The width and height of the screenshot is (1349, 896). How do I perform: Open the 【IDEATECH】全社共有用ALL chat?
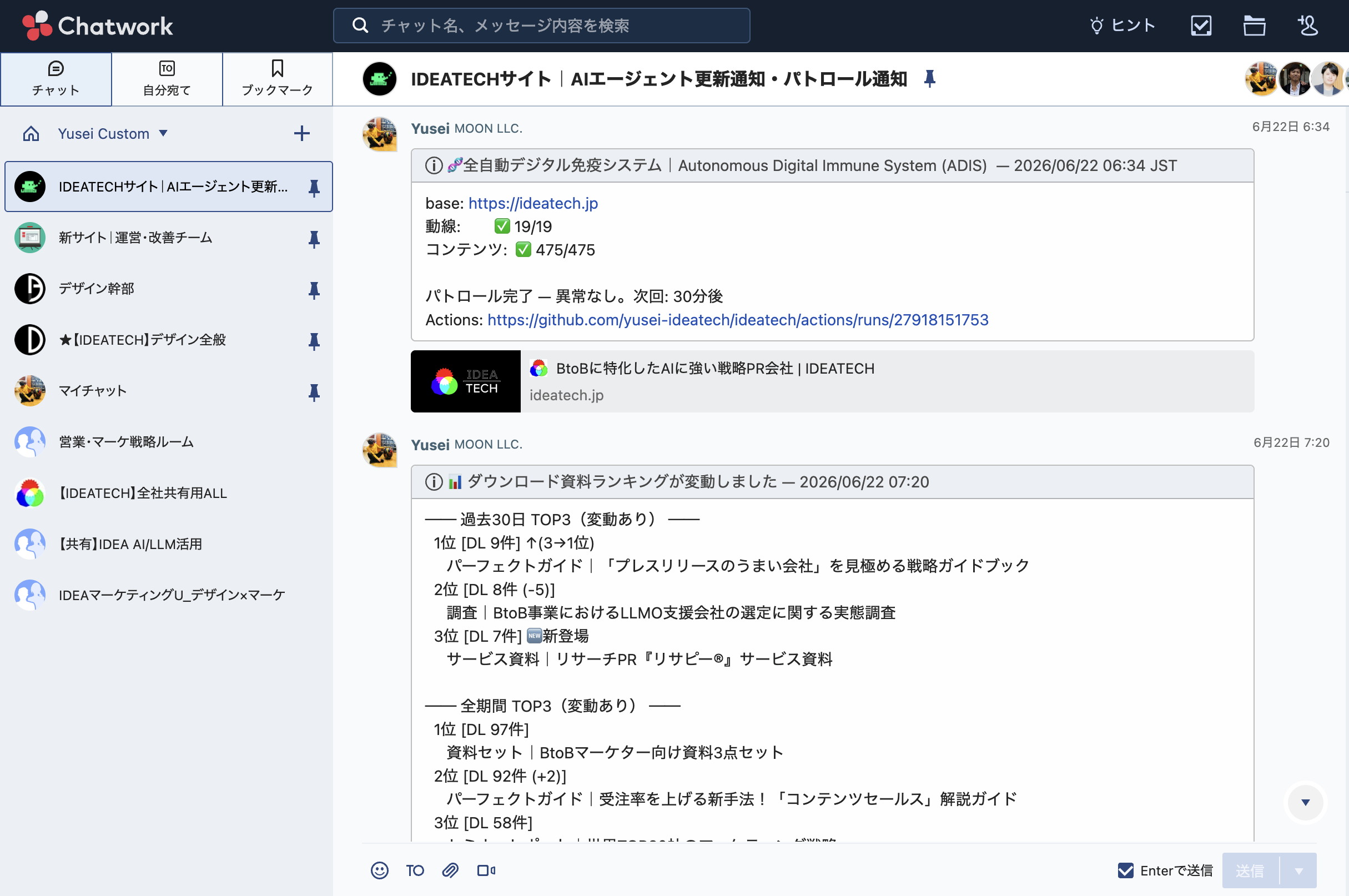168,493
